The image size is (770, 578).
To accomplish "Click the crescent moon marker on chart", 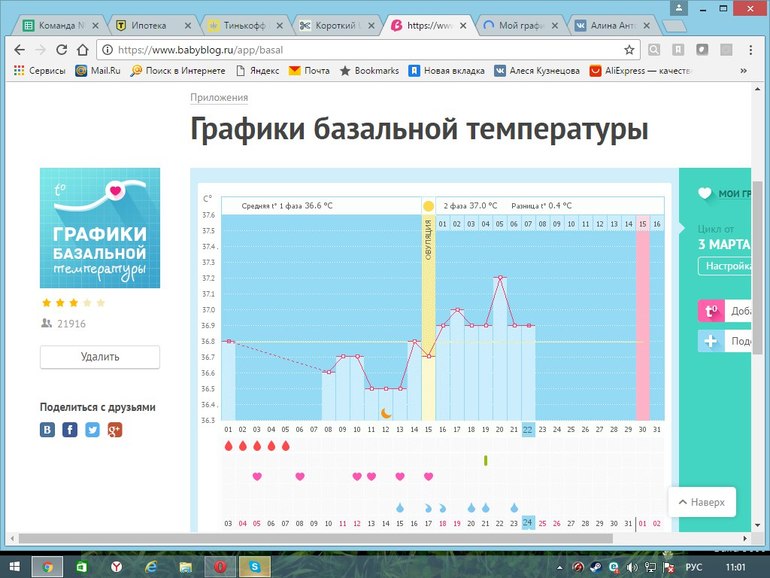I will pyautogui.click(x=385, y=412).
